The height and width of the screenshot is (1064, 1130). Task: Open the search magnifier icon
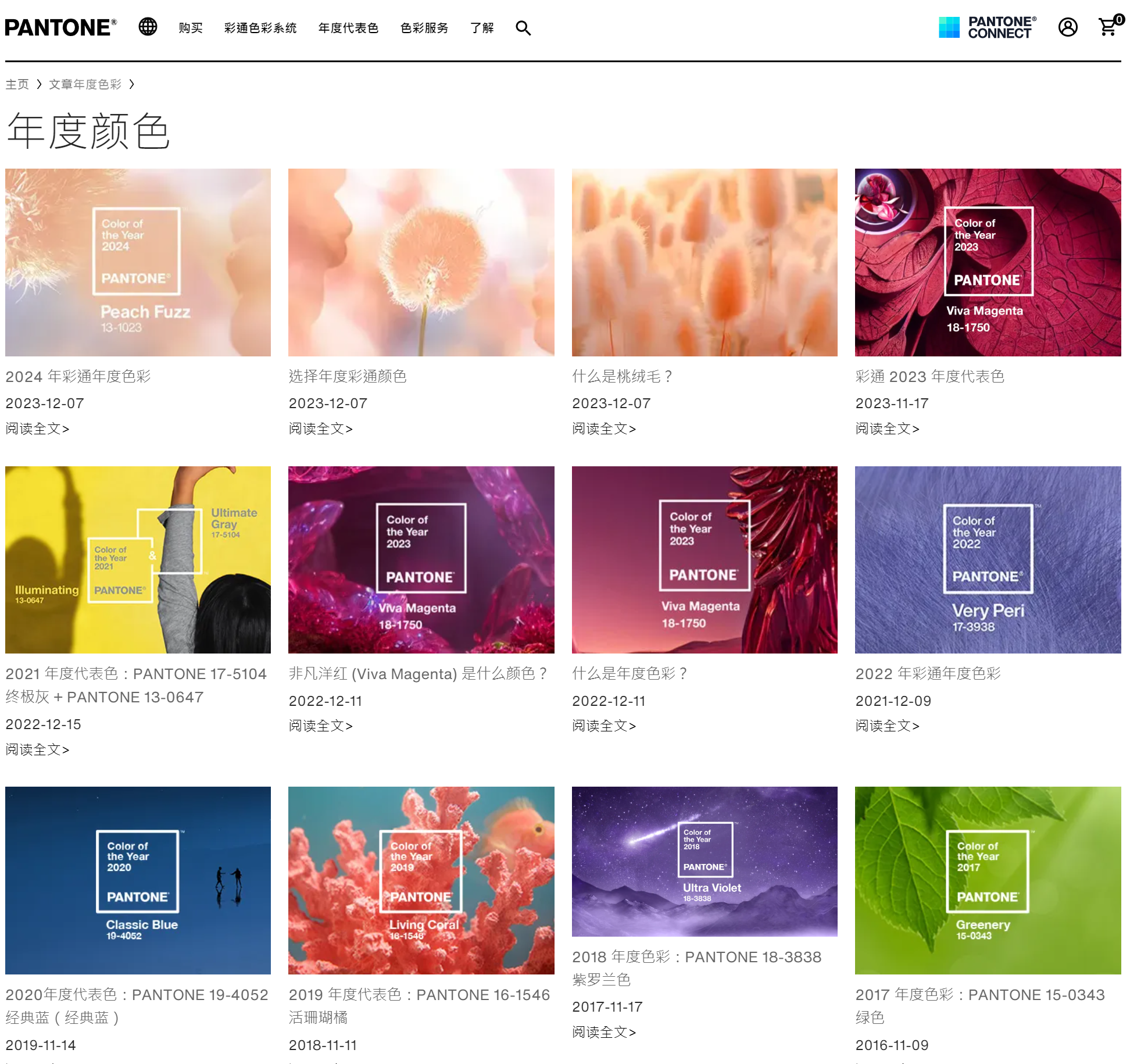(523, 28)
